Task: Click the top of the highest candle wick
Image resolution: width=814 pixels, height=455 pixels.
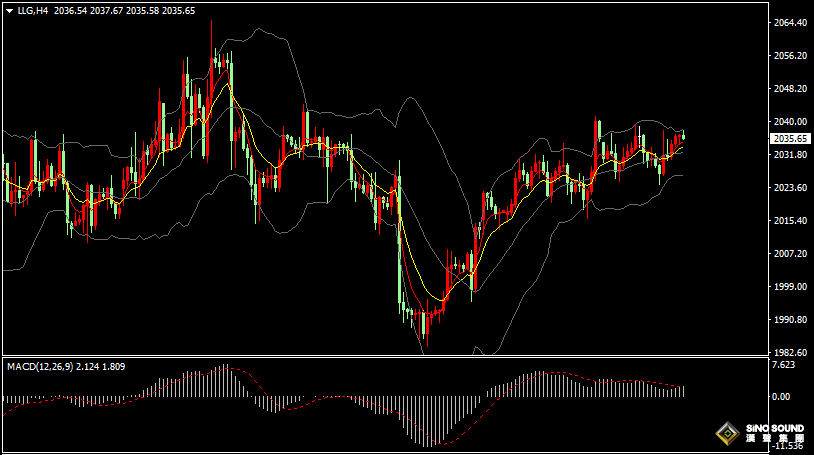Action: click(x=212, y=22)
